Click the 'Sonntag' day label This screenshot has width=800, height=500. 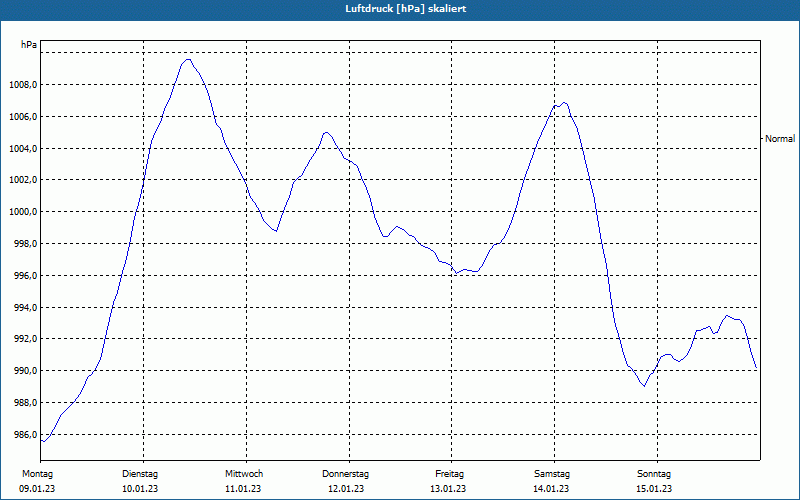tap(654, 474)
